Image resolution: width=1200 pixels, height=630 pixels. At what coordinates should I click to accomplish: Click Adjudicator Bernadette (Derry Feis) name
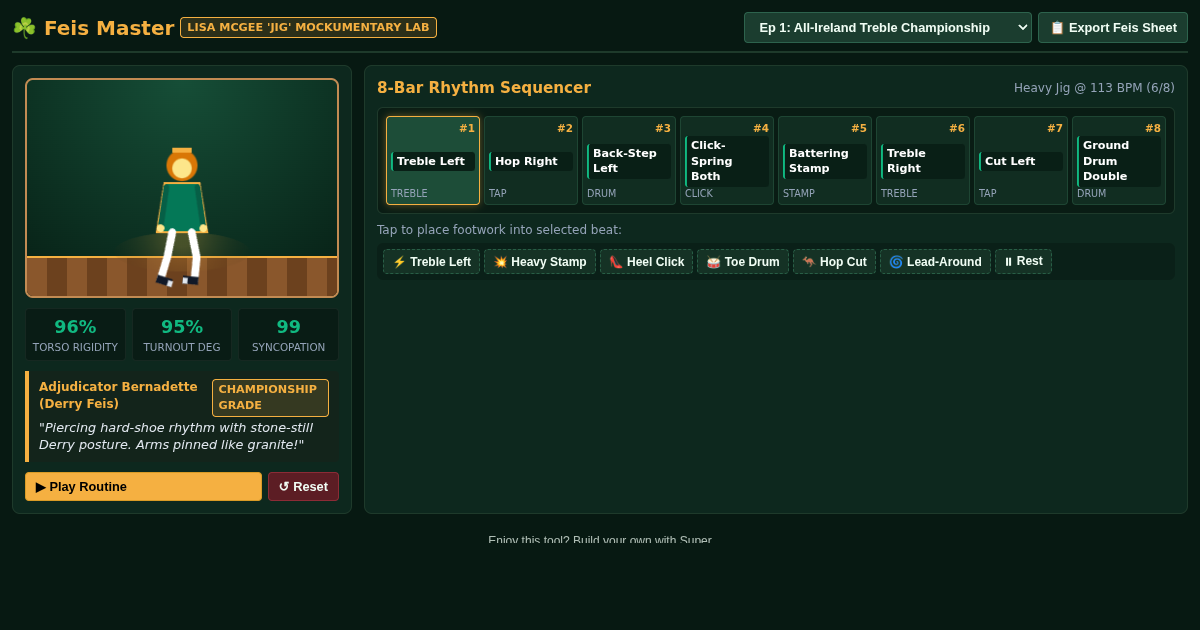[x=118, y=395]
